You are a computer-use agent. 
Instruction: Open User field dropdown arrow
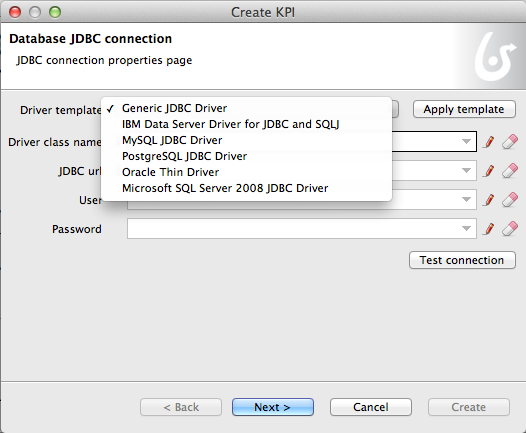coord(466,200)
